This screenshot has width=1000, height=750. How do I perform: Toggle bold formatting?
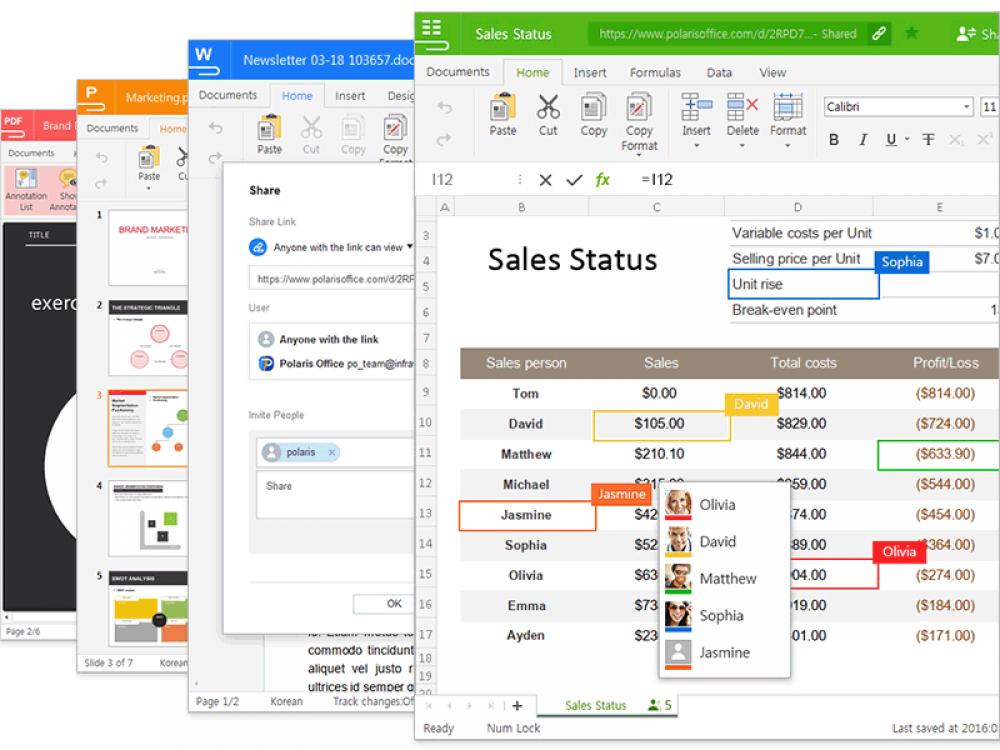pyautogui.click(x=833, y=141)
